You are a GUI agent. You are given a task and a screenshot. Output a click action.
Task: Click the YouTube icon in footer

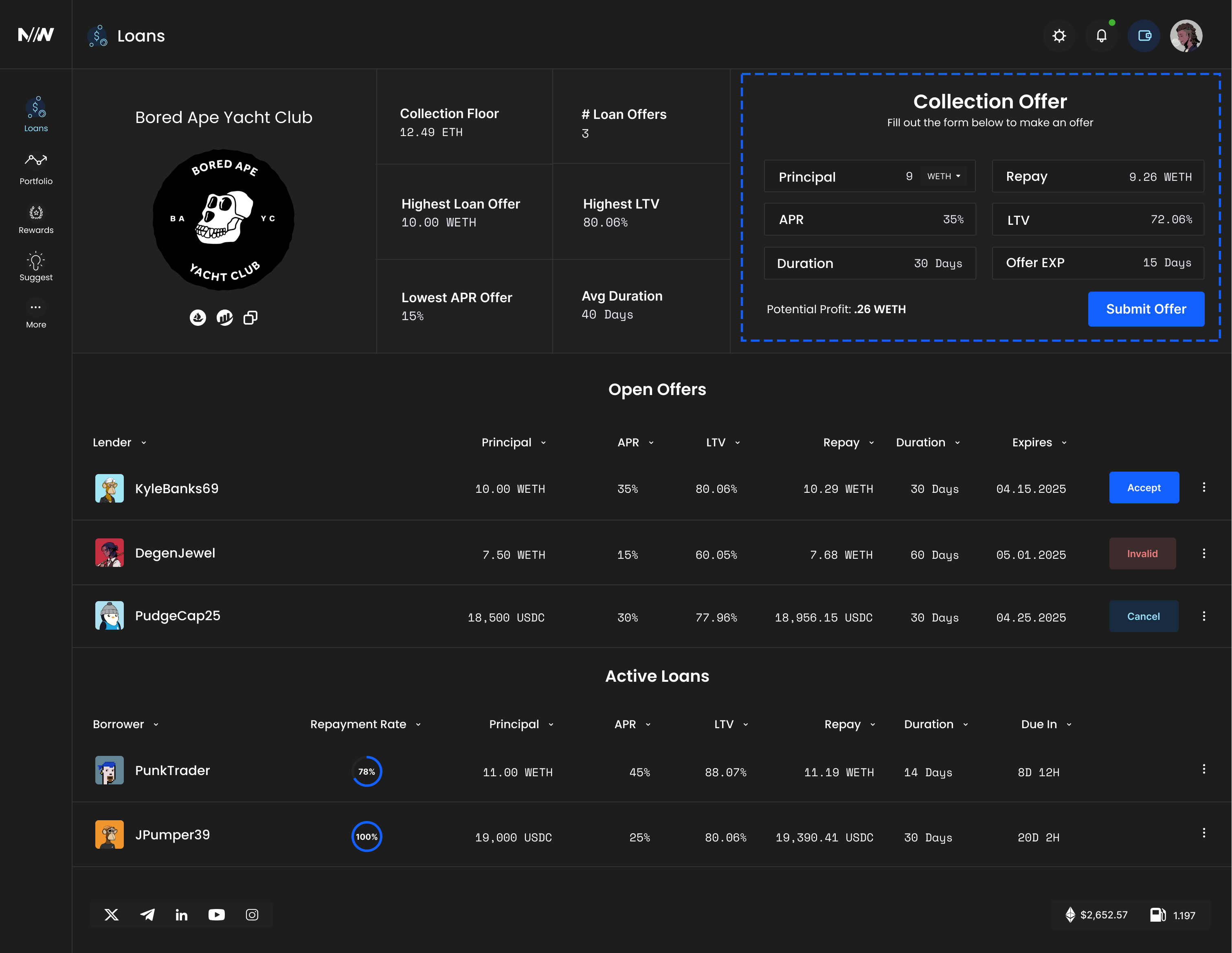click(x=216, y=915)
